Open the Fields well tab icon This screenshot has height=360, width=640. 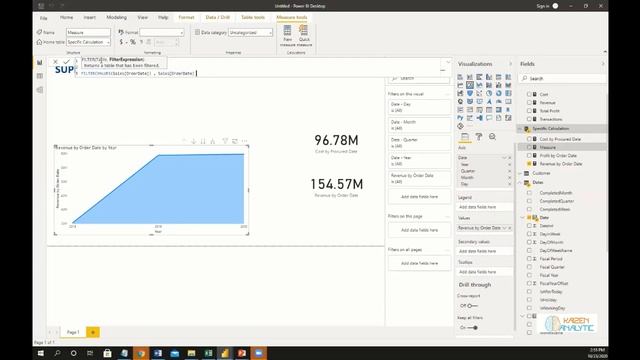(x=464, y=137)
